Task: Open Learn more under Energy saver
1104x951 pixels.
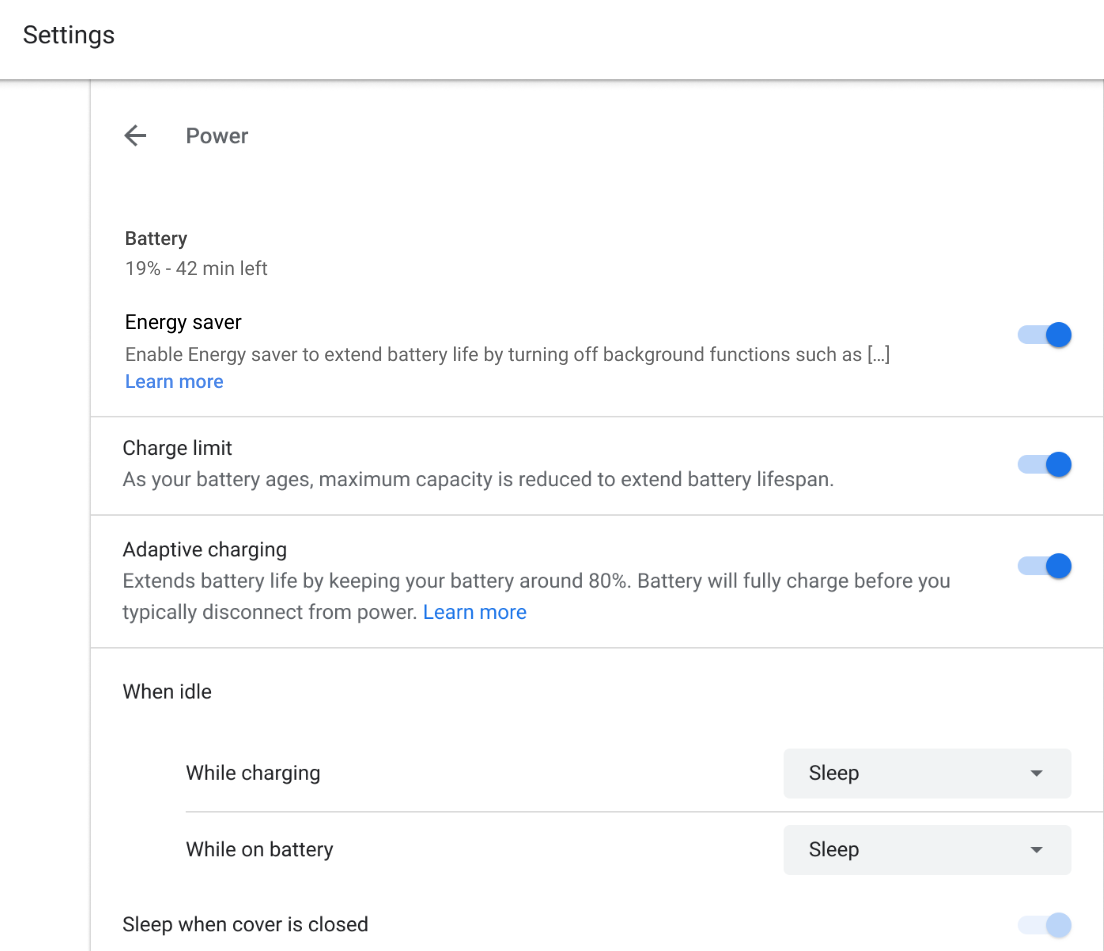Action: (x=174, y=382)
